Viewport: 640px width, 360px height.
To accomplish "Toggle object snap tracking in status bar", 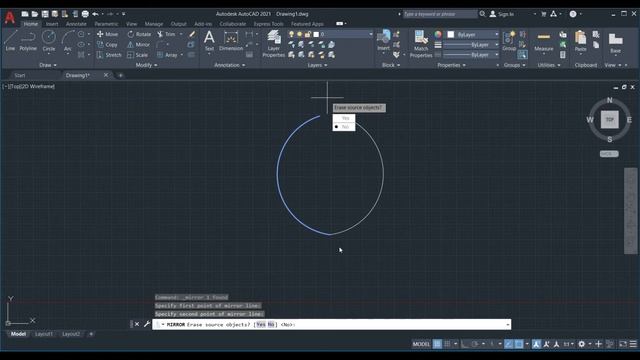I will [508, 344].
